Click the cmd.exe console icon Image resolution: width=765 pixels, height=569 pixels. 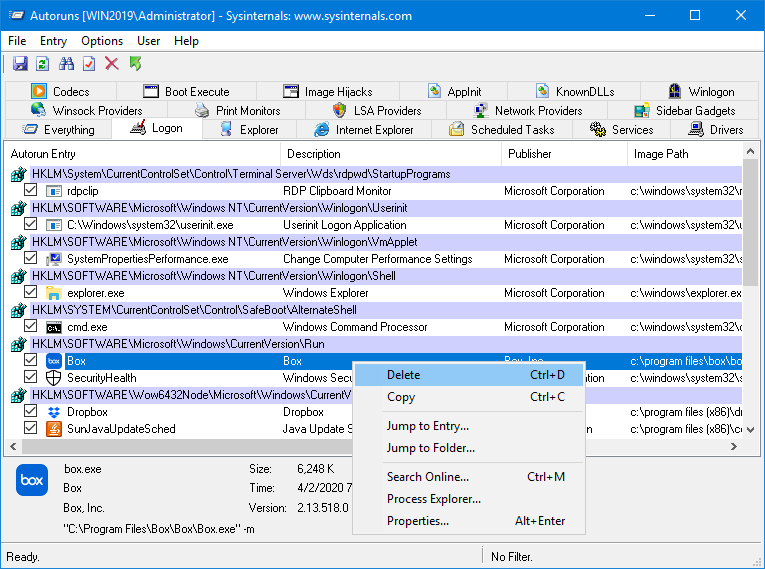pyautogui.click(x=54, y=327)
